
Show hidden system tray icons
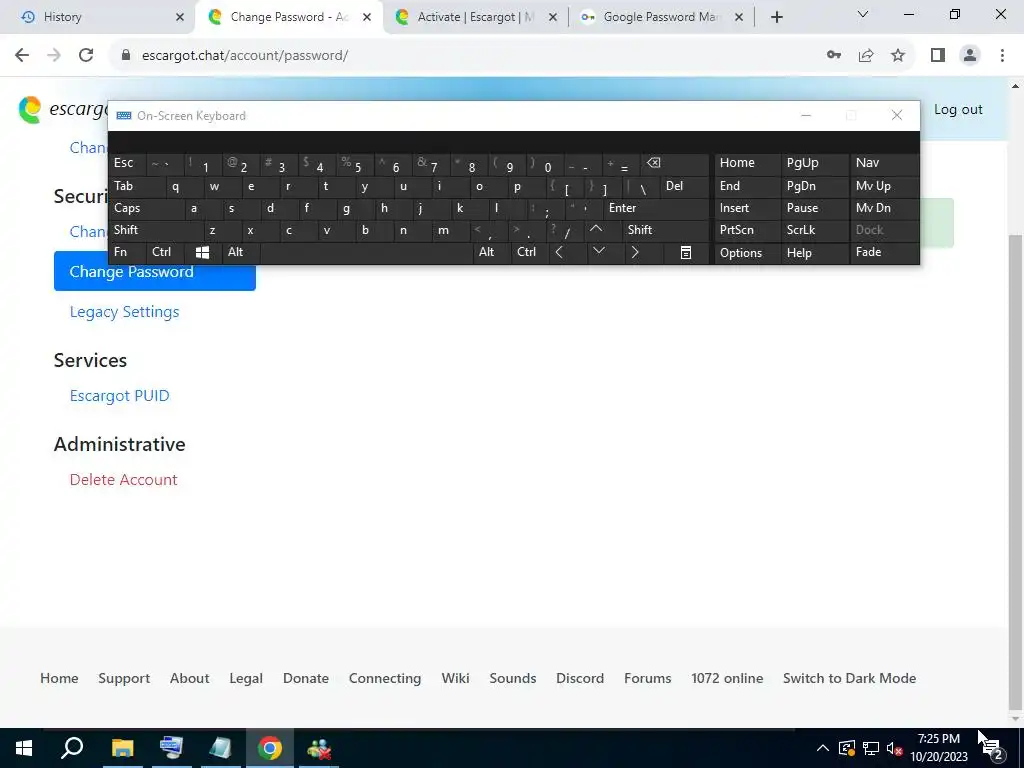(x=823, y=748)
